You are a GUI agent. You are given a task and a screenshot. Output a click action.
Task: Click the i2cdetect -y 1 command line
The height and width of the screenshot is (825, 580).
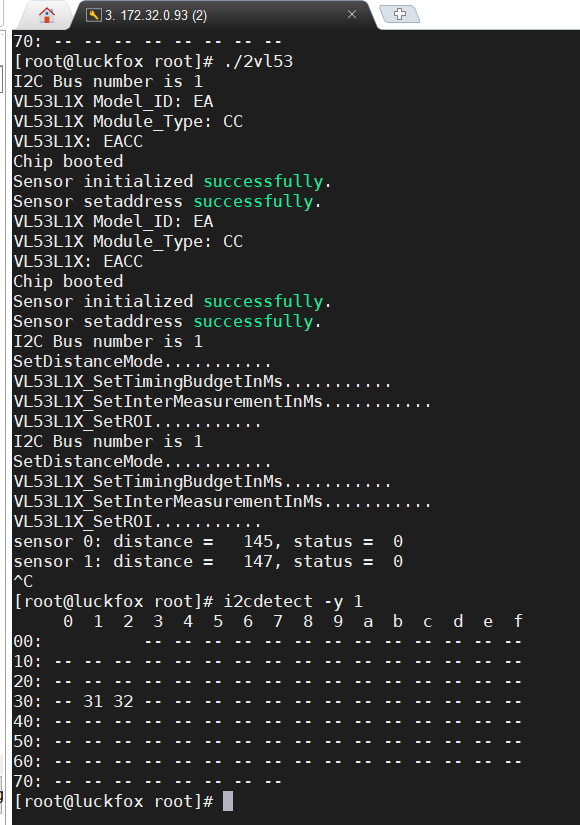(293, 601)
